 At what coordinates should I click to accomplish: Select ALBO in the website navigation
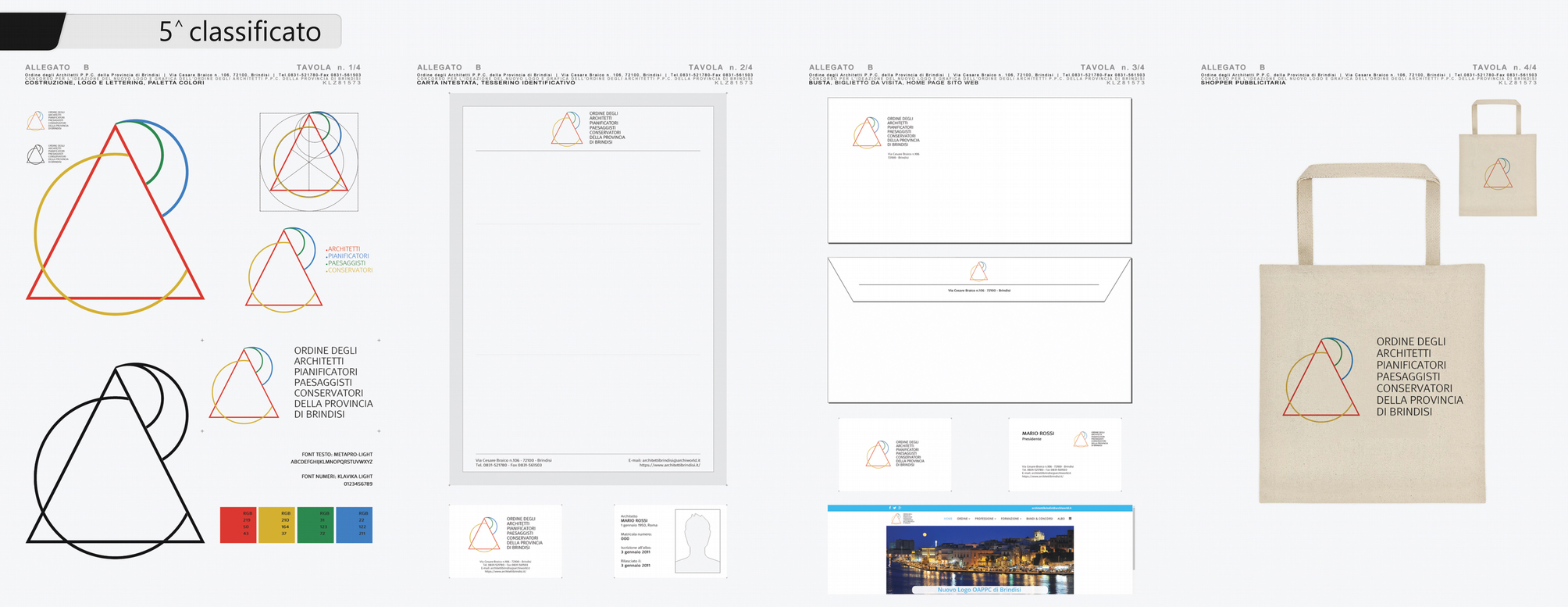click(x=1061, y=519)
